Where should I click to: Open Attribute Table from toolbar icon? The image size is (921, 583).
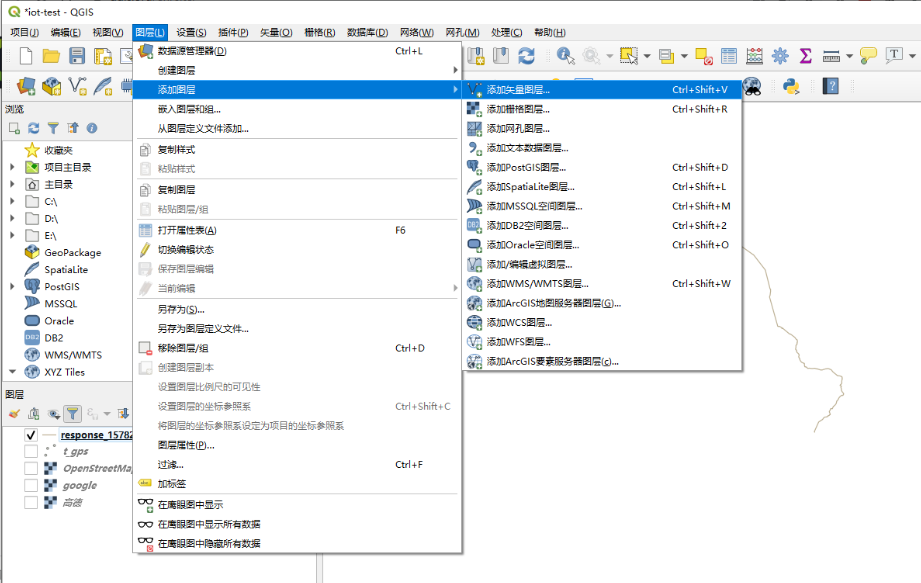729,56
